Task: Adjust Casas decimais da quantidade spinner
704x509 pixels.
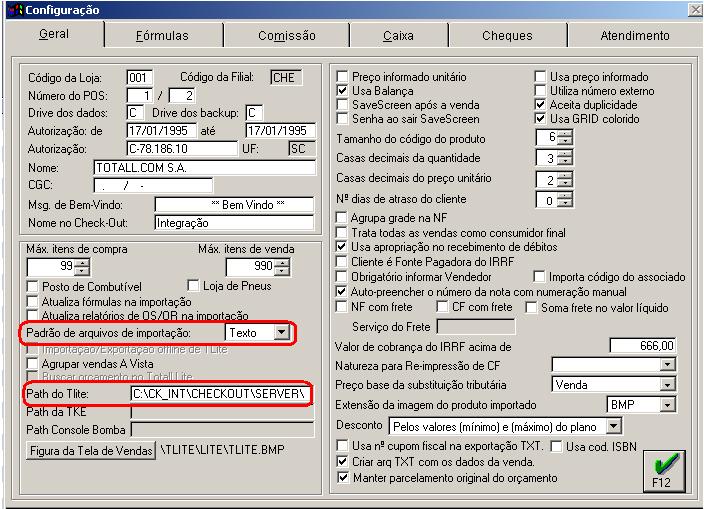Action: click(565, 158)
